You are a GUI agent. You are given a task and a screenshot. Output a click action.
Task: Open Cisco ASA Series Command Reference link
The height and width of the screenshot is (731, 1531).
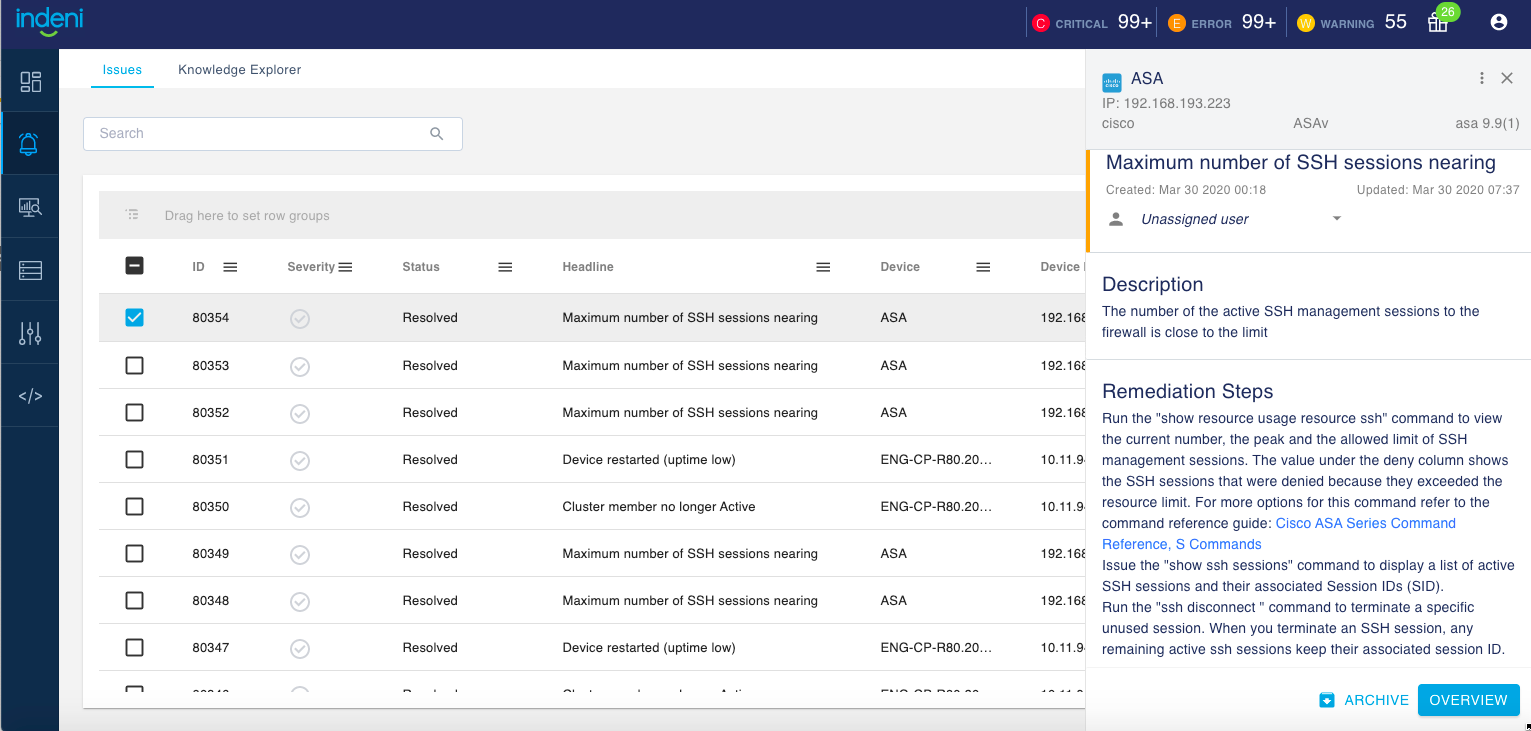[x=1365, y=524]
